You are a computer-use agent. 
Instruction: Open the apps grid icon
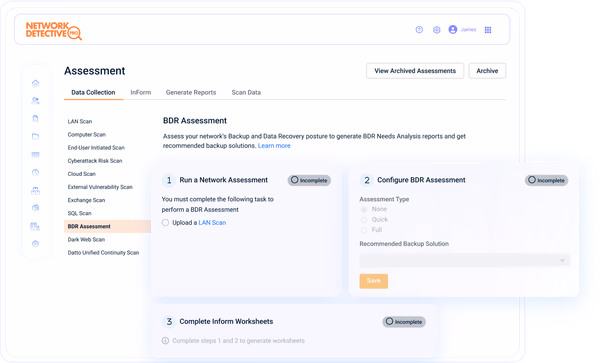coord(488,29)
